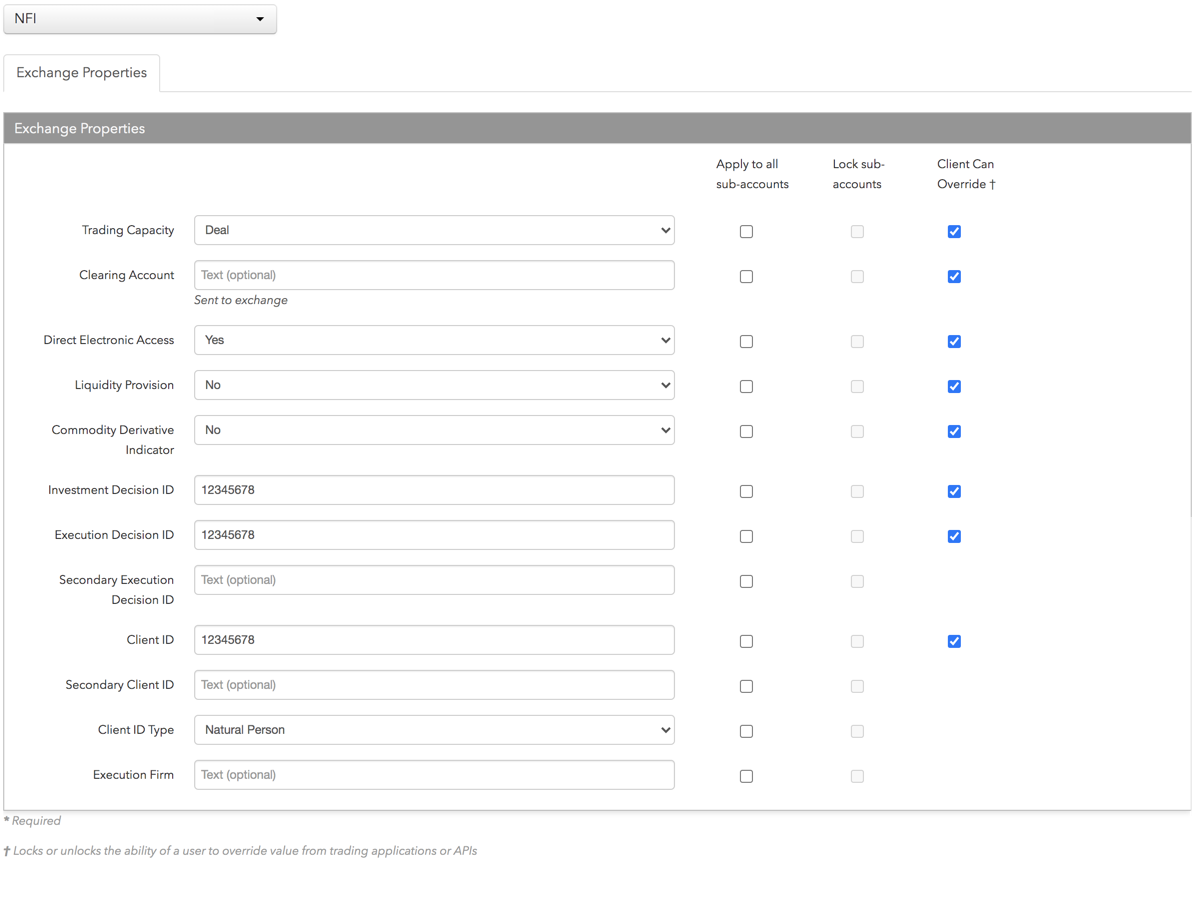Open the NFI exchange dropdown
The height and width of the screenshot is (901, 1196).
tap(140, 18)
